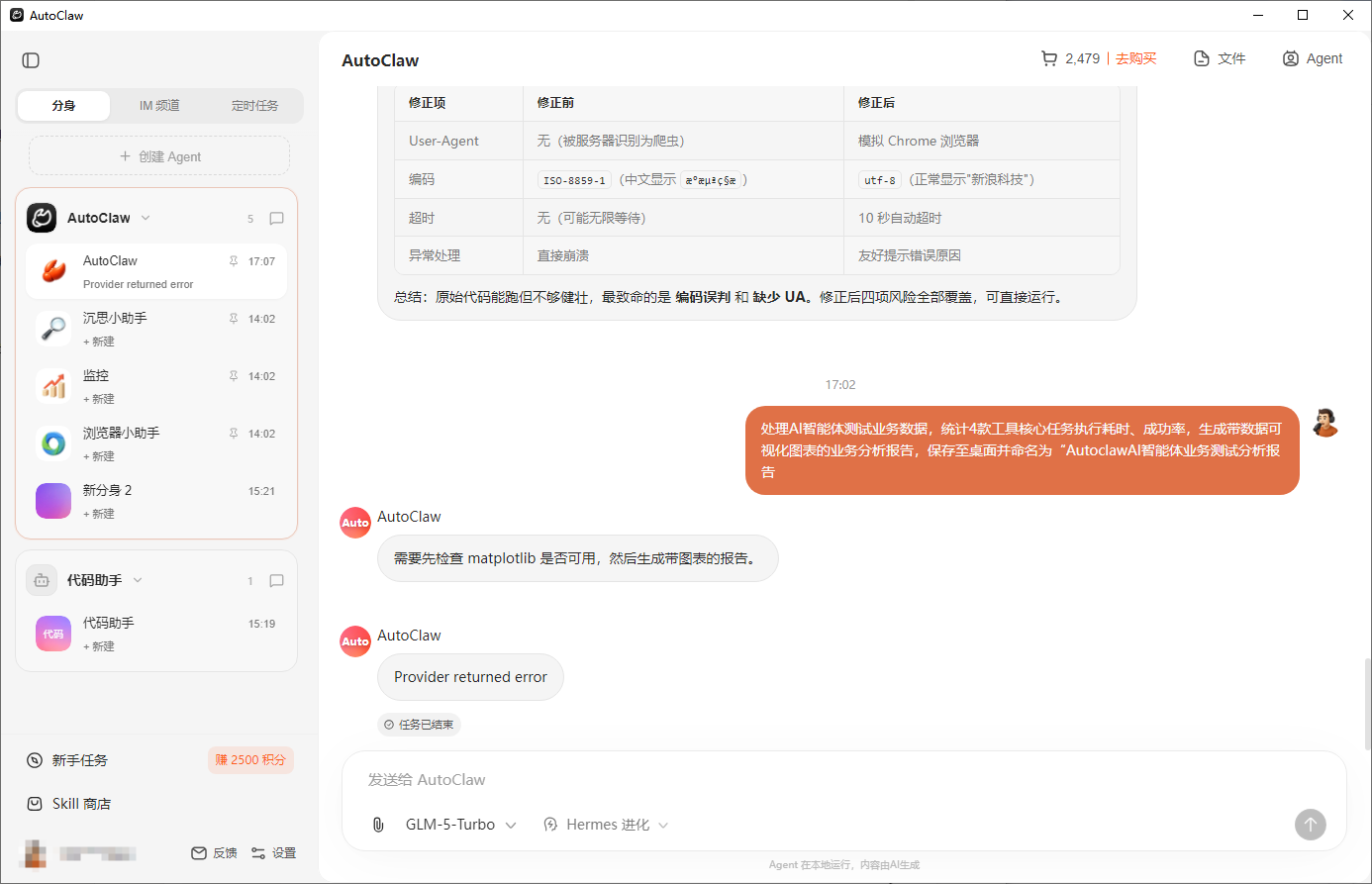The height and width of the screenshot is (884, 1372).
Task: Click the blurred account name in sidebar
Action: pyautogui.click(x=97, y=853)
